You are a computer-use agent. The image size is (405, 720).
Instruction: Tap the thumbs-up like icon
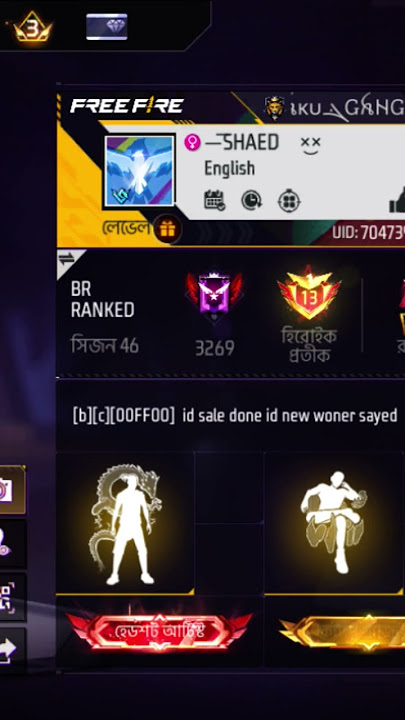(x=397, y=201)
